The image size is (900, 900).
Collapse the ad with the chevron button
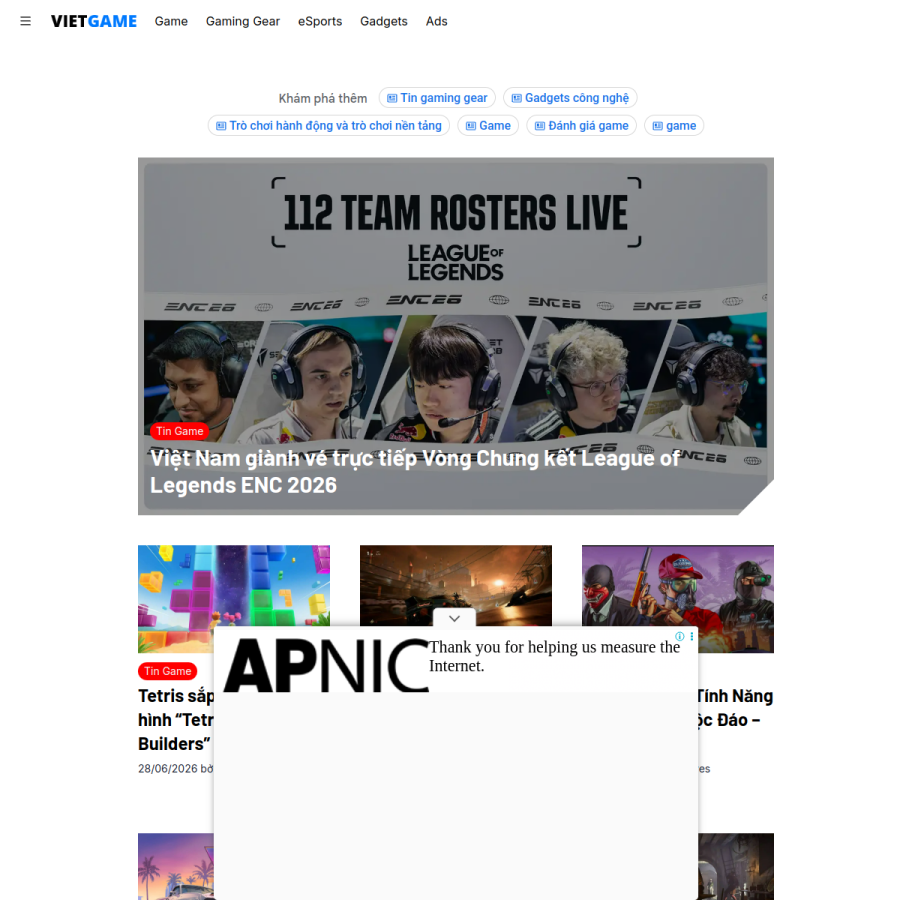tap(455, 618)
